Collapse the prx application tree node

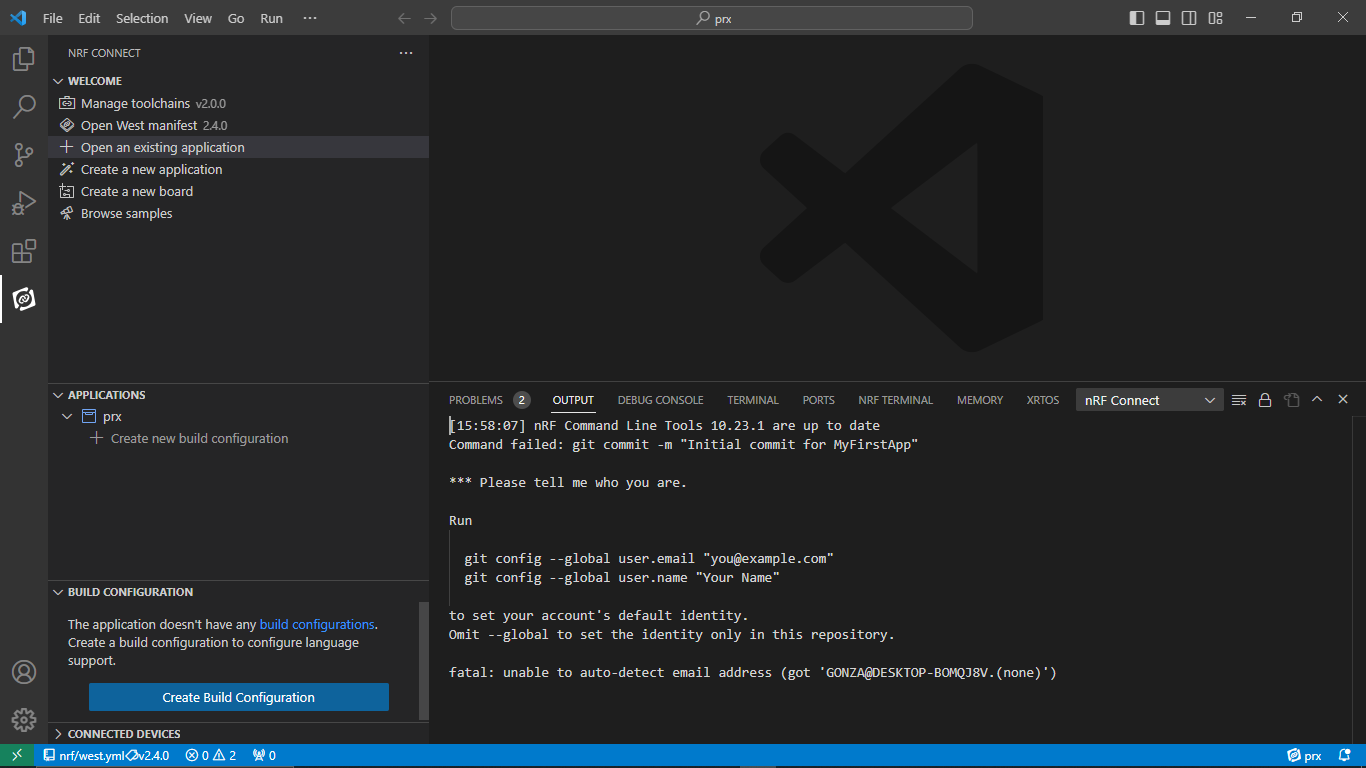click(67, 416)
